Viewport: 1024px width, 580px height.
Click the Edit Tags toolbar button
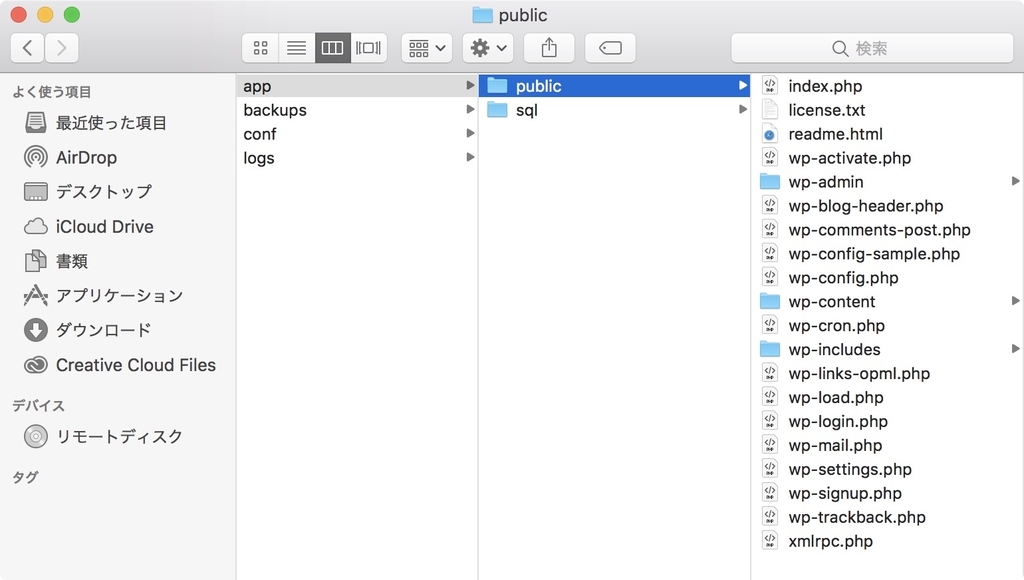coord(610,48)
